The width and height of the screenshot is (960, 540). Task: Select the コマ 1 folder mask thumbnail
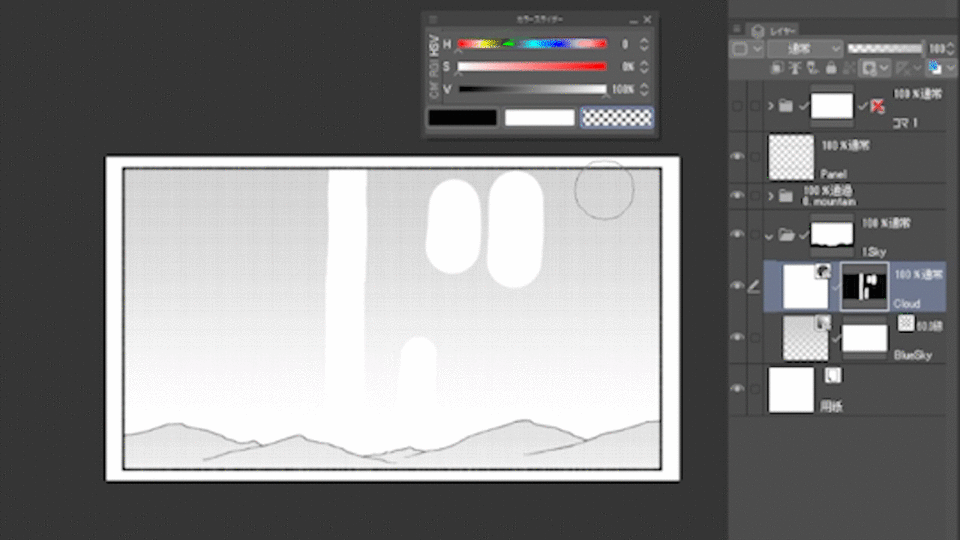[x=831, y=106]
